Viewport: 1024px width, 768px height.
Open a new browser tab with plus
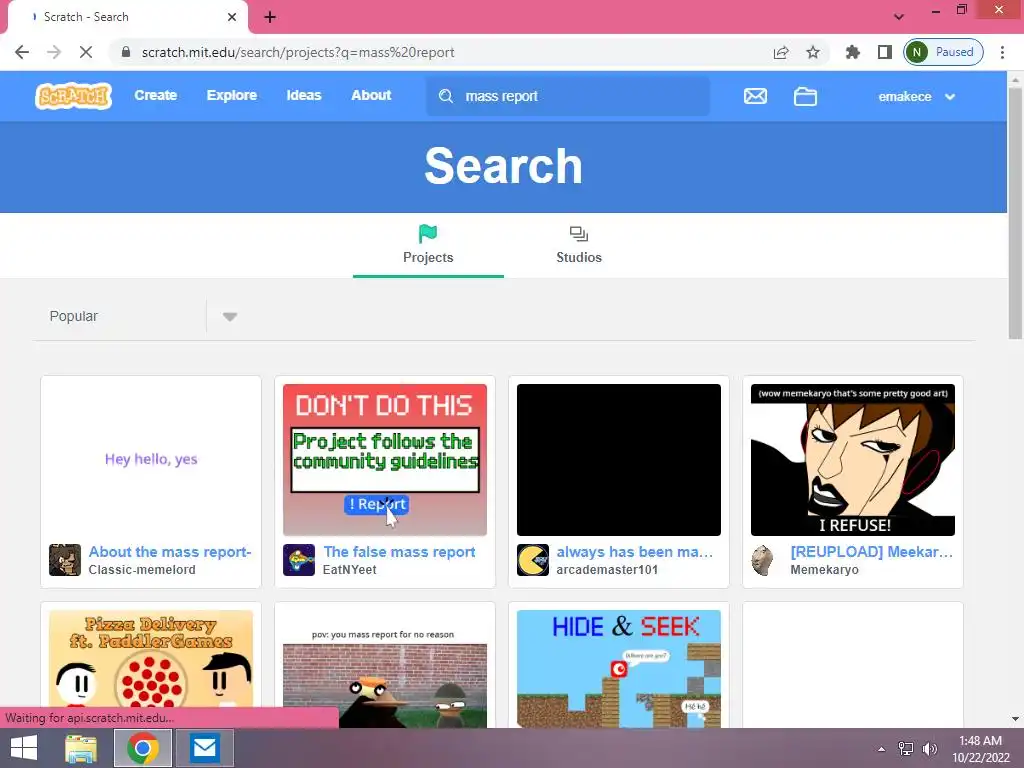270,17
